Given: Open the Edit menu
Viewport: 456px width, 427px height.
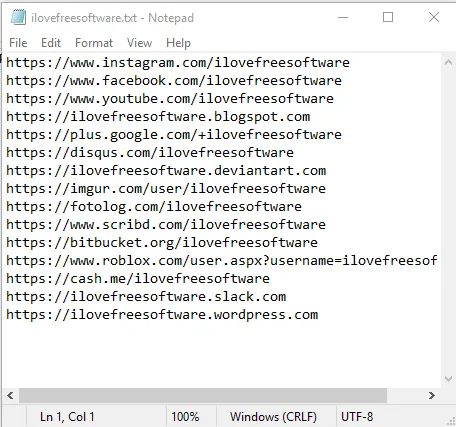Looking at the screenshot, I should click(51, 43).
